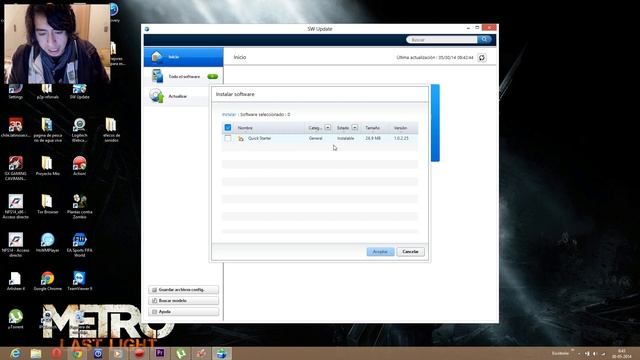Click the Cancelar button in install dialog
The height and width of the screenshot is (360, 640).
[410, 251]
